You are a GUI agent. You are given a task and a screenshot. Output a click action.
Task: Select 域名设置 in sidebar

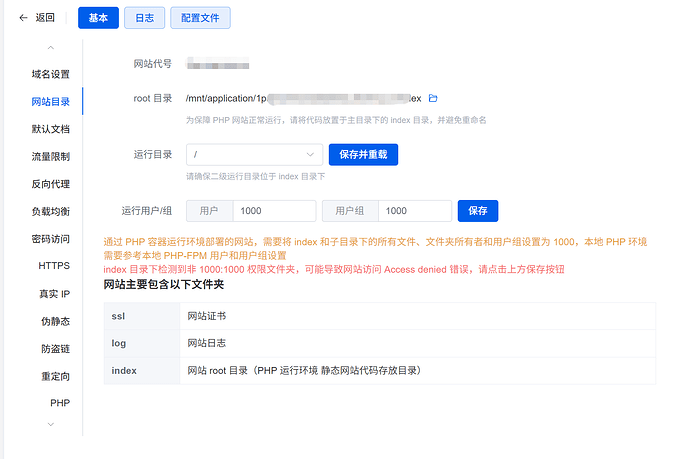click(51, 74)
